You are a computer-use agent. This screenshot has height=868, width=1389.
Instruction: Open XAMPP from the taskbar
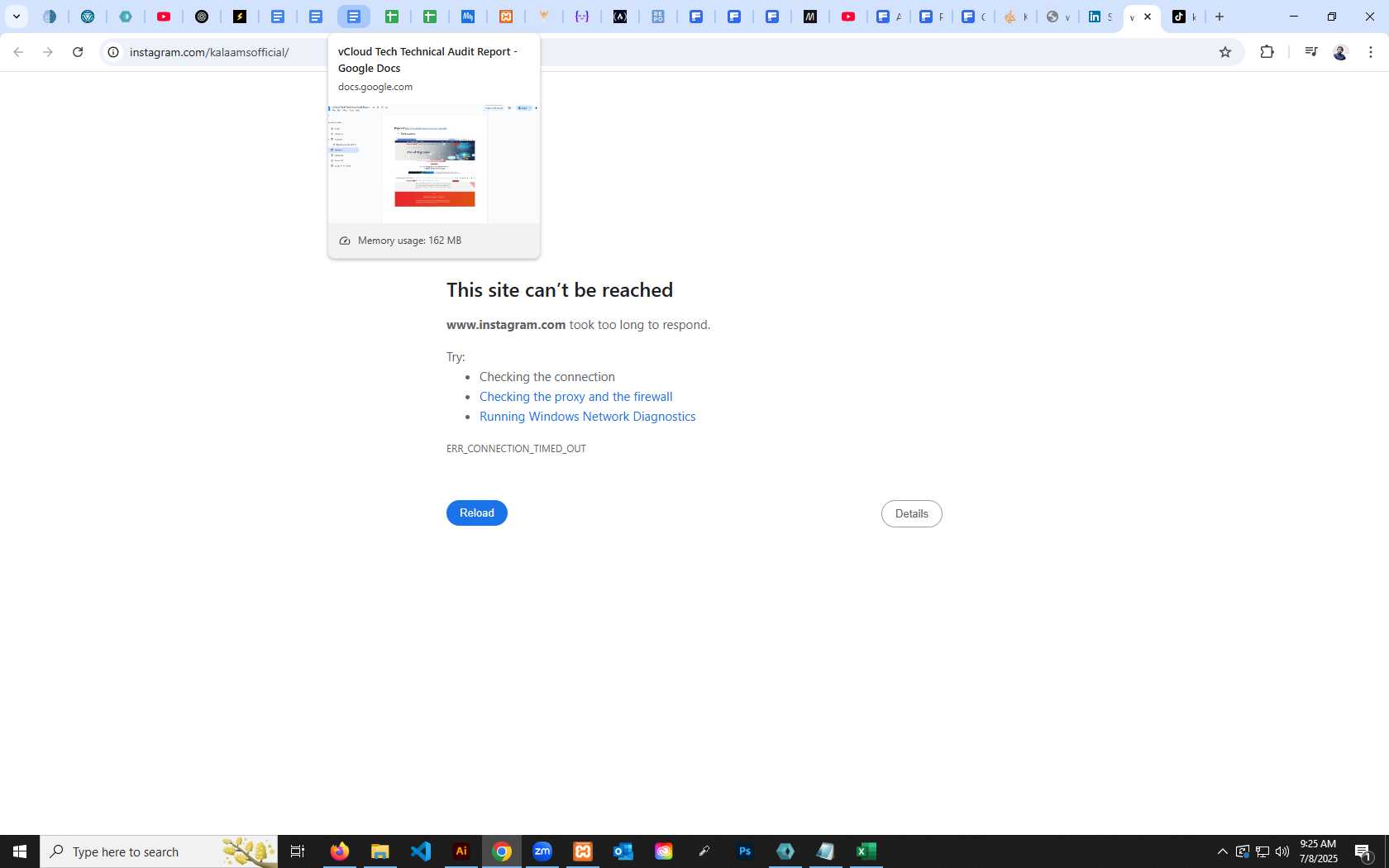[583, 851]
